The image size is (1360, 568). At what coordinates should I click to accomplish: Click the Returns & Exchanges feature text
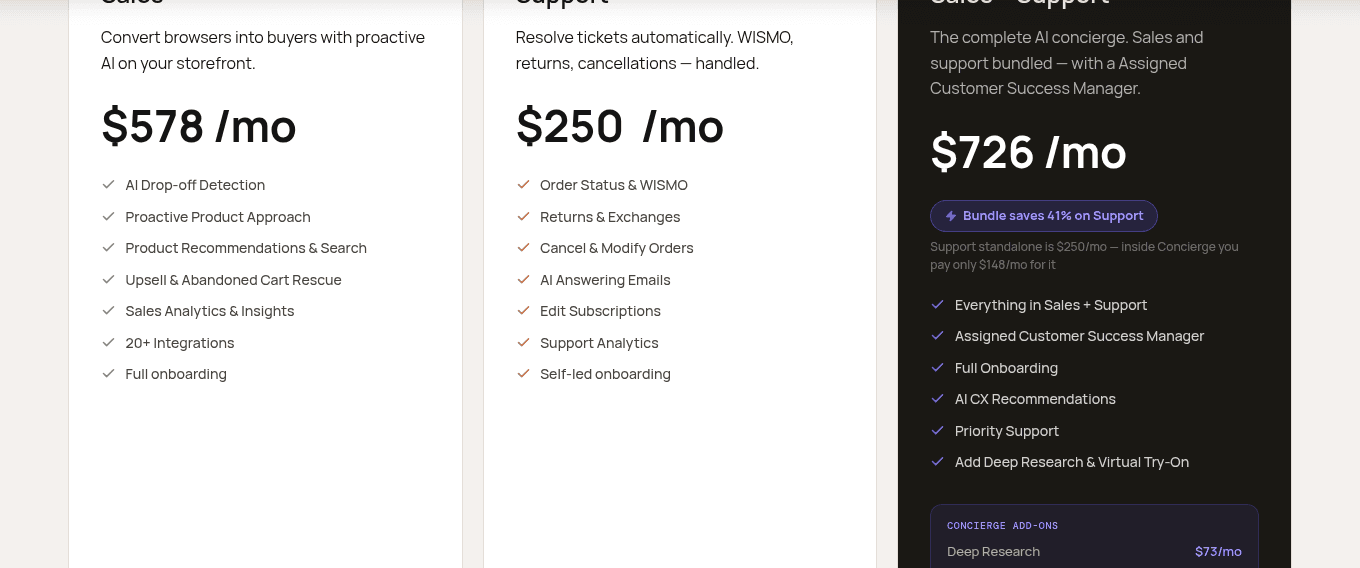pos(610,217)
